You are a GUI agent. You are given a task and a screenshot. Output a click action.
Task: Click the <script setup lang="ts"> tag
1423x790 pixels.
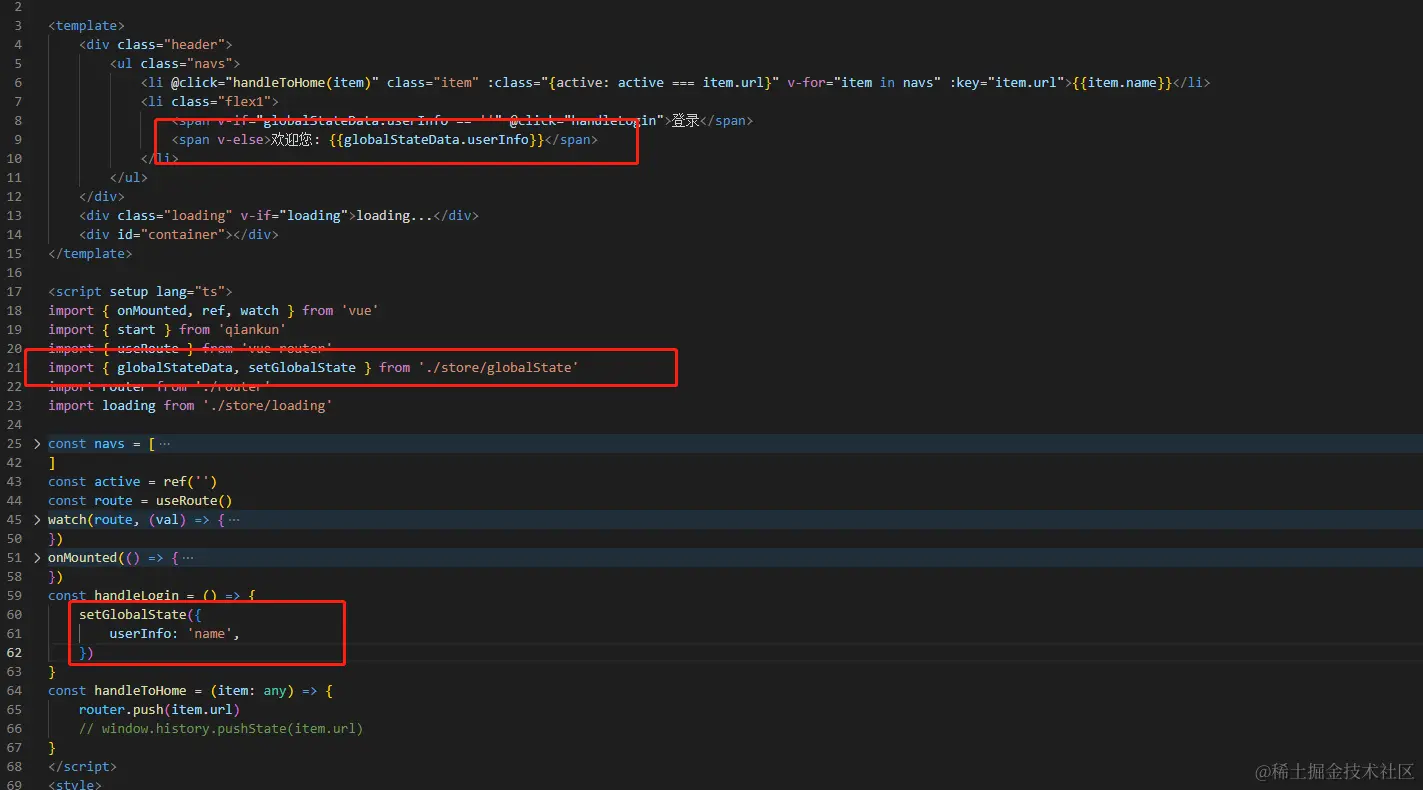(140, 291)
